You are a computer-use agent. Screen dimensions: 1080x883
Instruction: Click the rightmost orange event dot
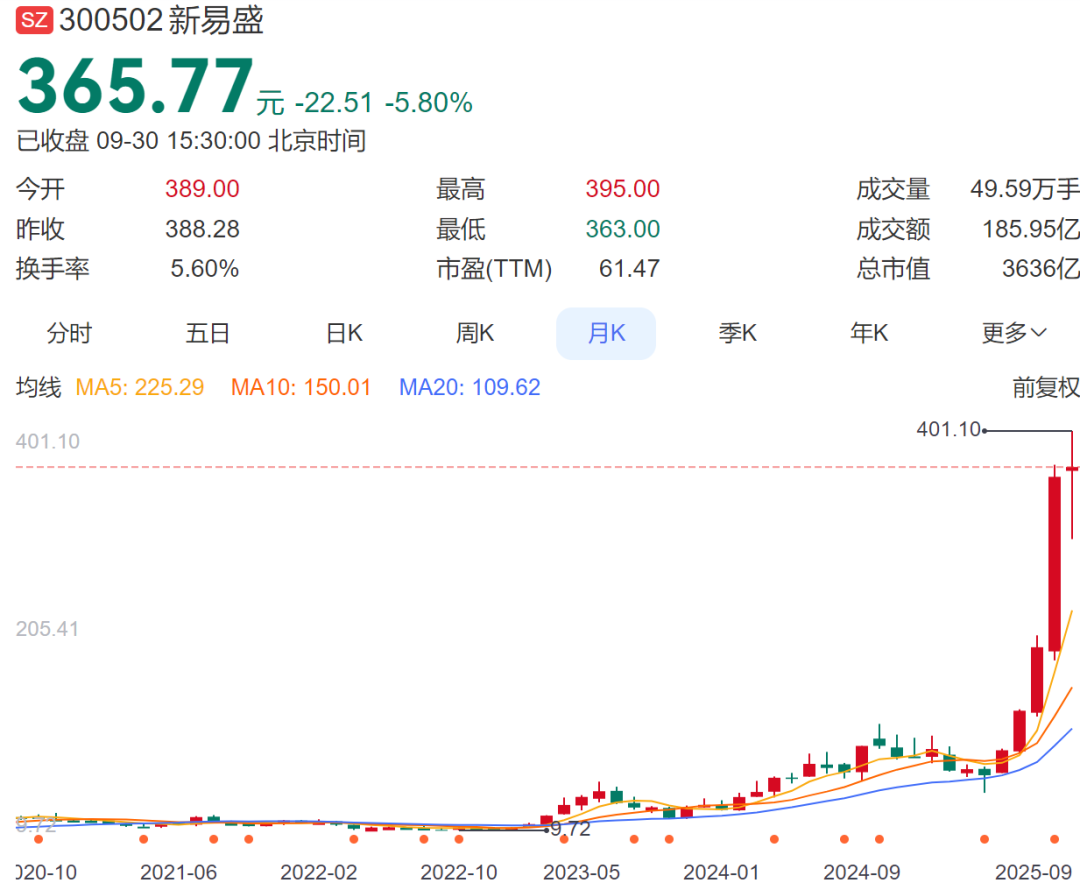tap(1053, 839)
